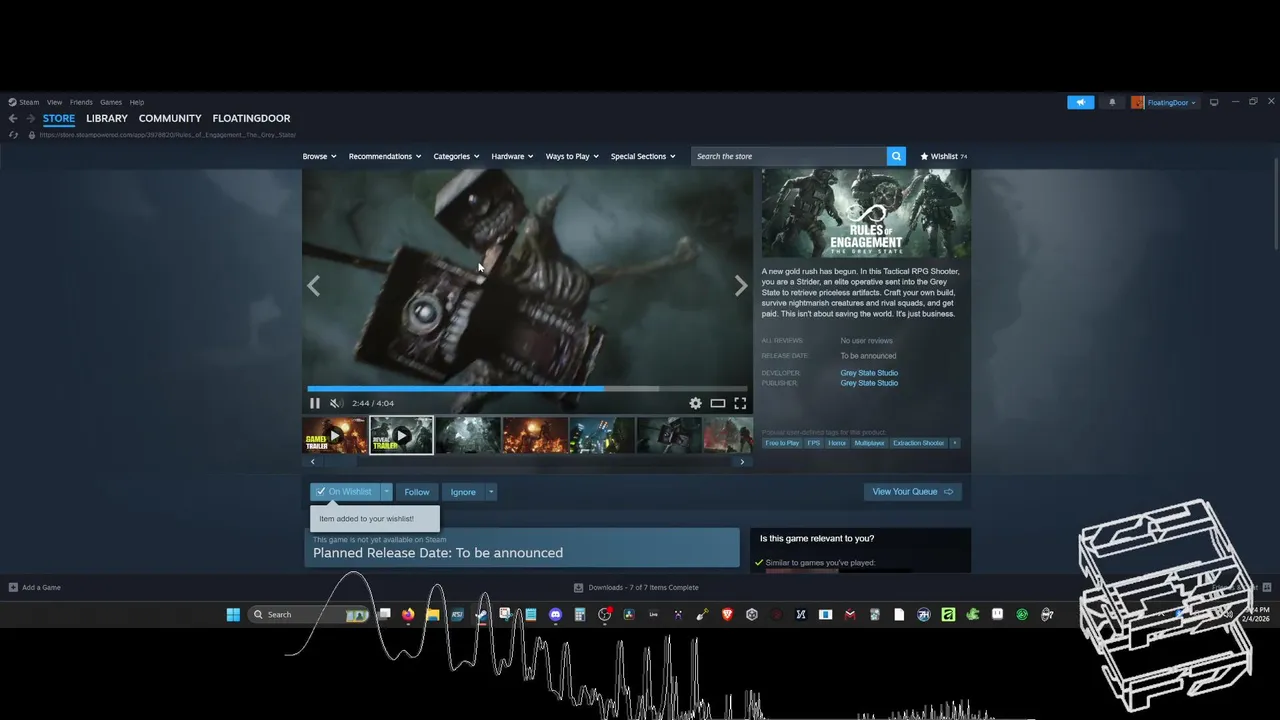This screenshot has height=720, width=1280.
Task: Open the Grey State Studio publisher link
Action: [x=869, y=383]
